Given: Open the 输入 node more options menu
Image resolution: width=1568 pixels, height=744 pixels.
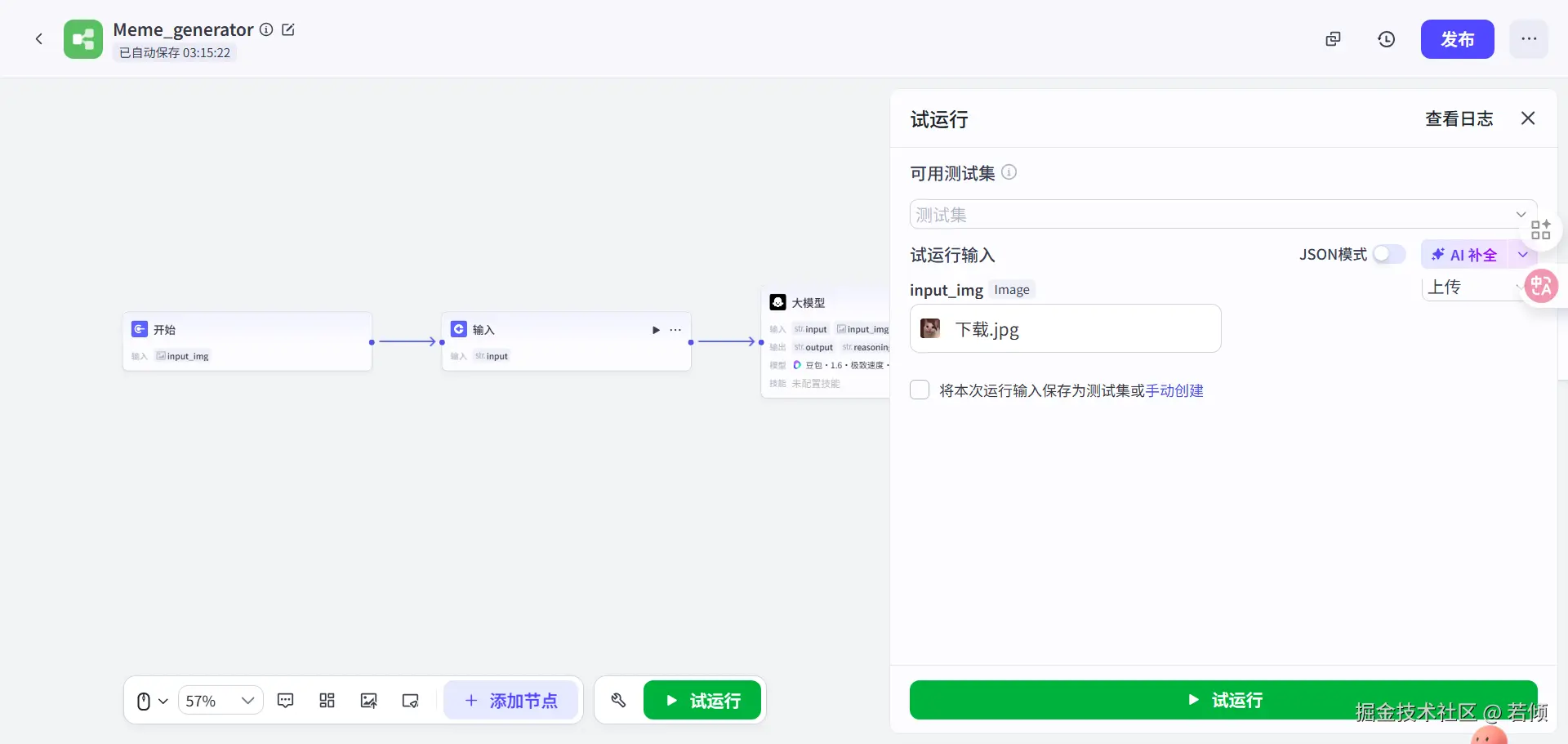Looking at the screenshot, I should pos(675,330).
